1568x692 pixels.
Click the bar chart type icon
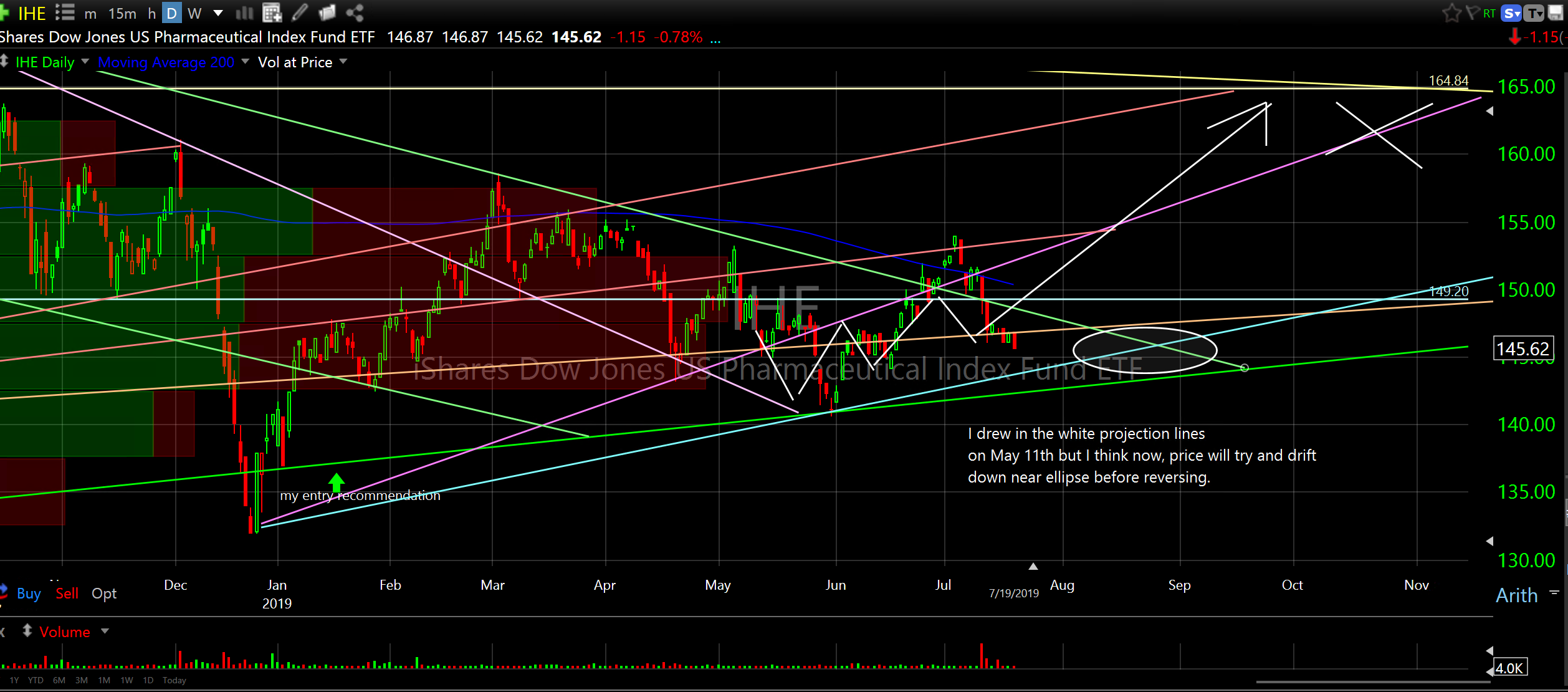tap(244, 12)
